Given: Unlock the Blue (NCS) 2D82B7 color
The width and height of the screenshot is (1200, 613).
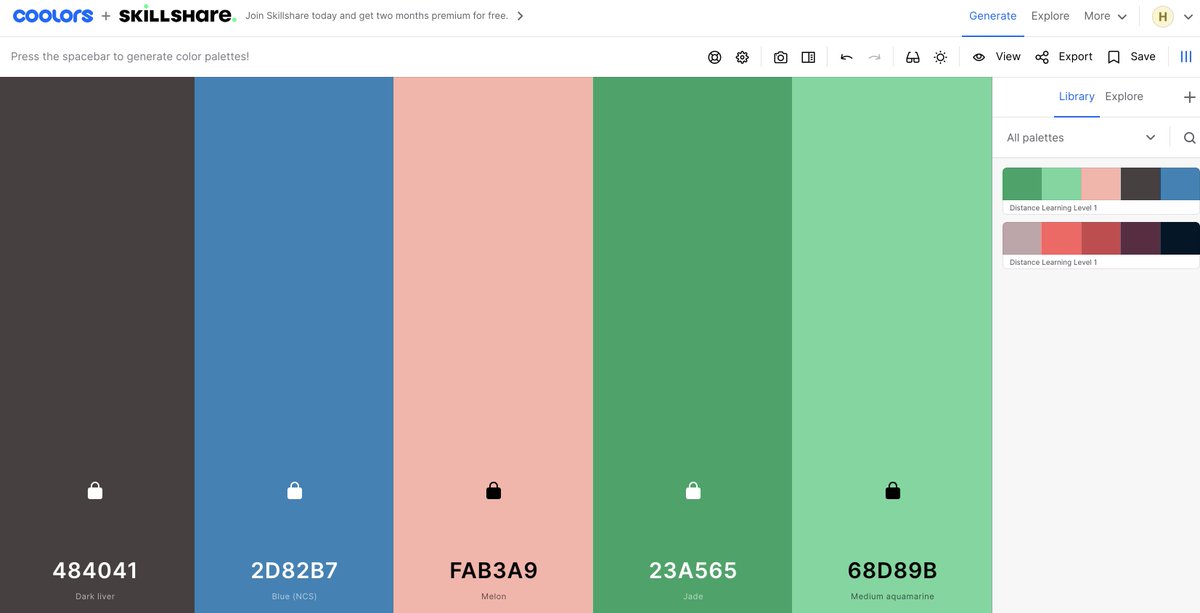Looking at the screenshot, I should (x=294, y=491).
